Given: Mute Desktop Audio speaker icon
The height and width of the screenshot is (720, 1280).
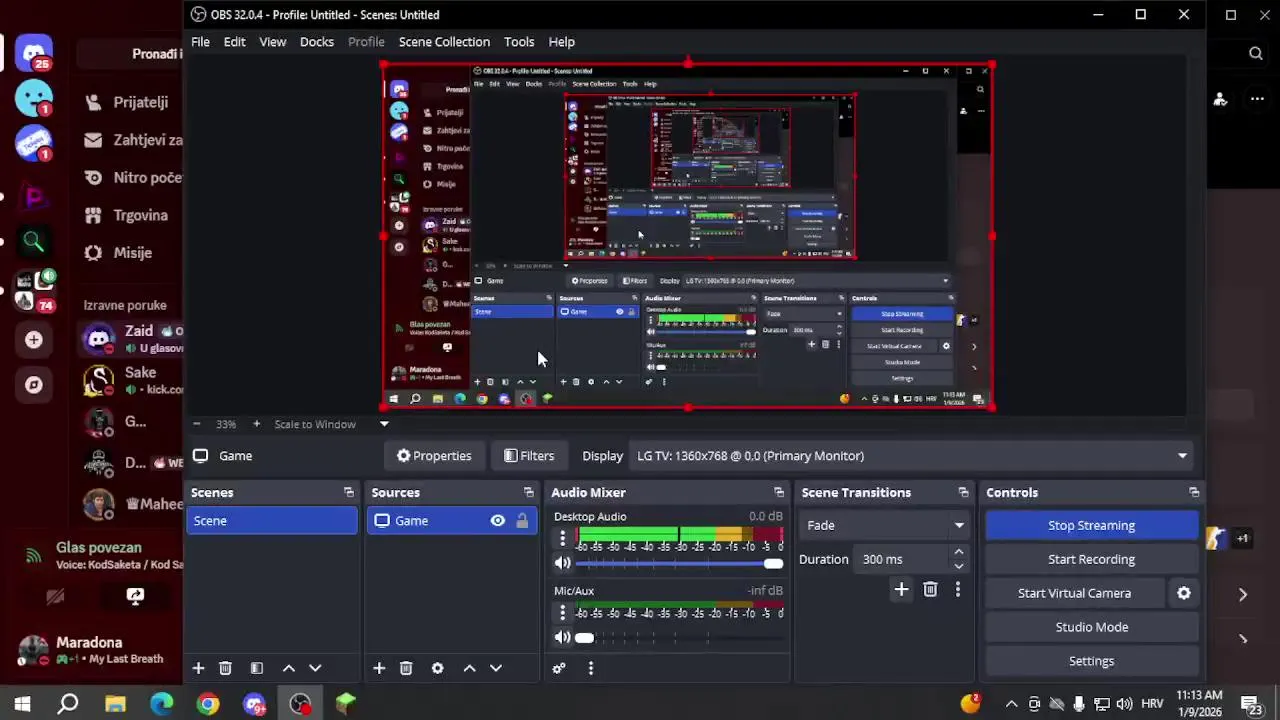Looking at the screenshot, I should click(562, 564).
